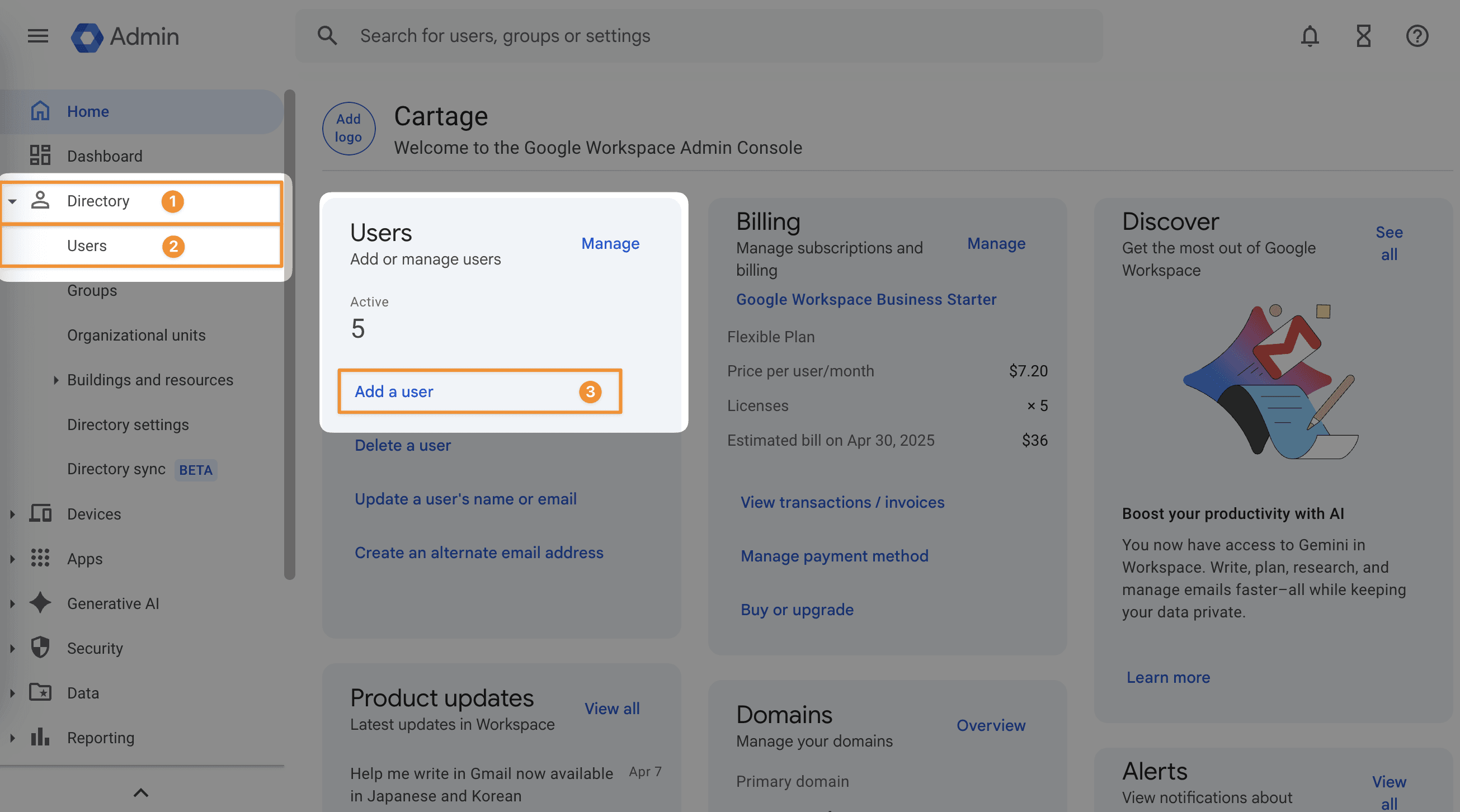
Task: Click the sidebar vertical scrollbar
Action: pyautogui.click(x=290, y=334)
